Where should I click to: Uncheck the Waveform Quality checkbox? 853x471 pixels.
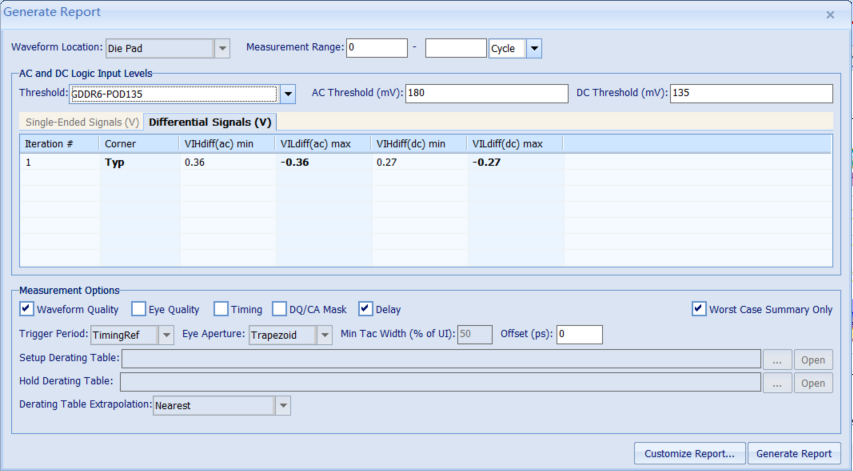pos(26,309)
